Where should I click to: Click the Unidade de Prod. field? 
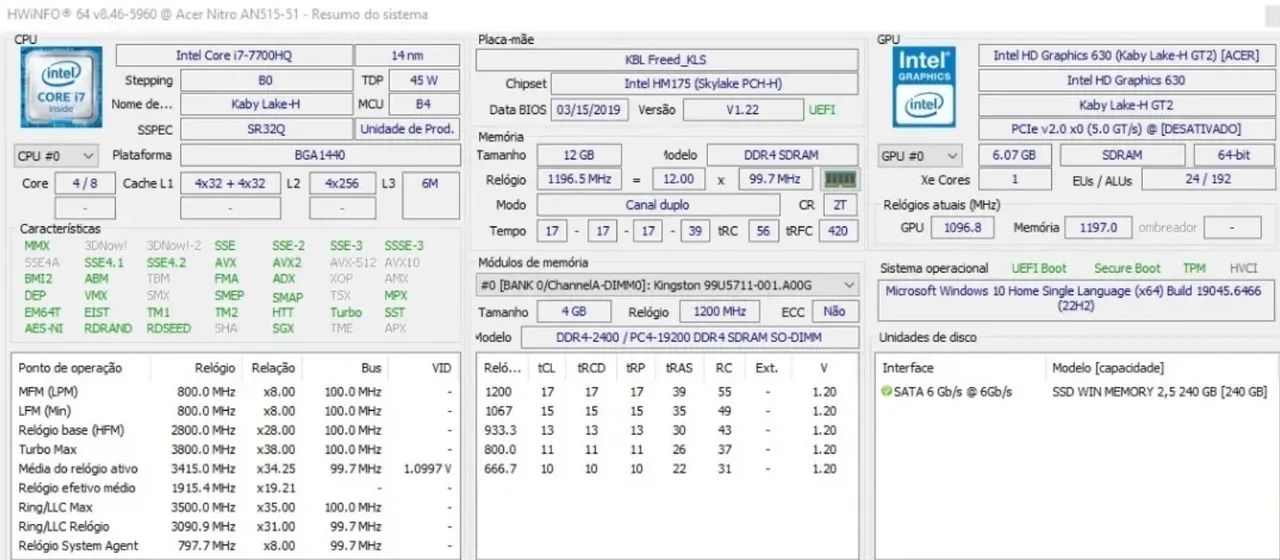[408, 129]
